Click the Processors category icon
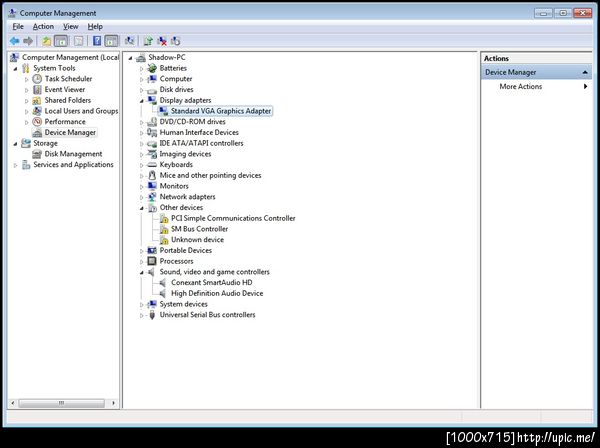 pos(152,261)
